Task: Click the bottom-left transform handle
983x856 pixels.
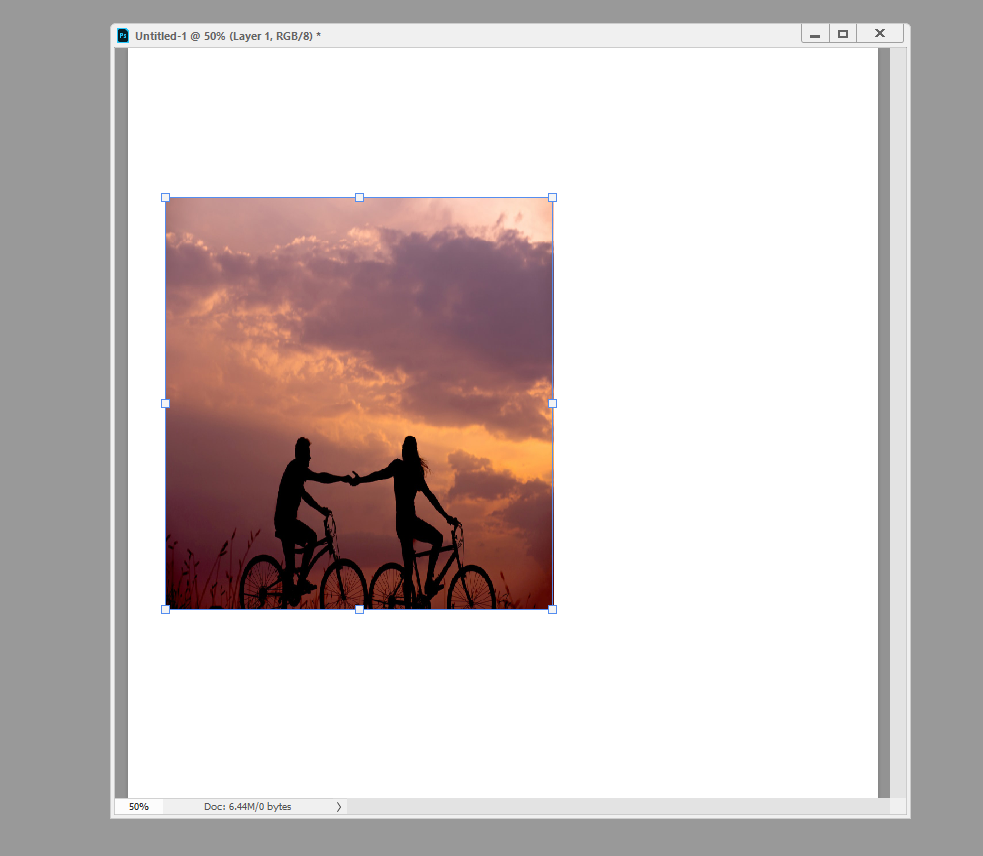Action: pos(166,609)
